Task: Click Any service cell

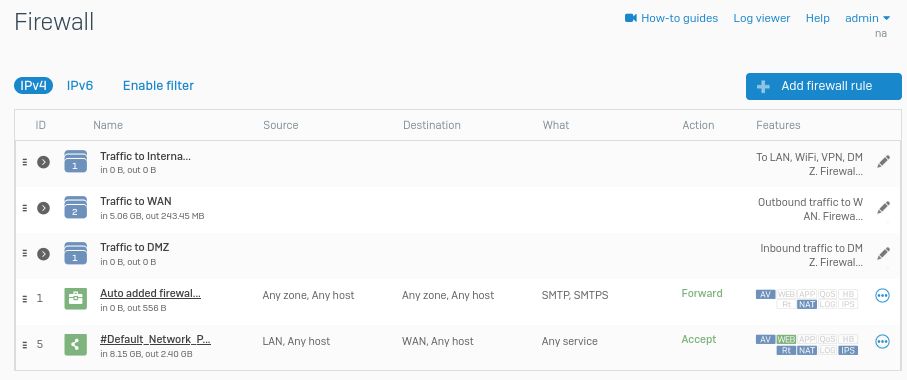Action: click(569, 341)
